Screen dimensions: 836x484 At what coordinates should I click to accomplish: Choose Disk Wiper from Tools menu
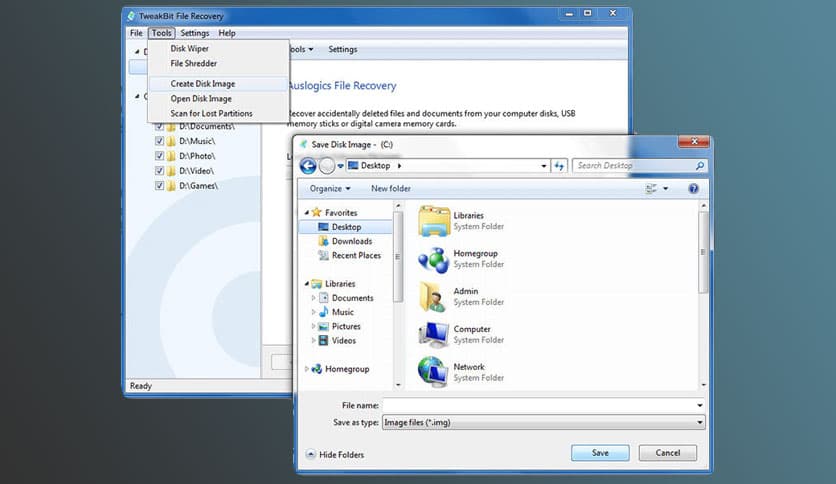click(x=189, y=49)
